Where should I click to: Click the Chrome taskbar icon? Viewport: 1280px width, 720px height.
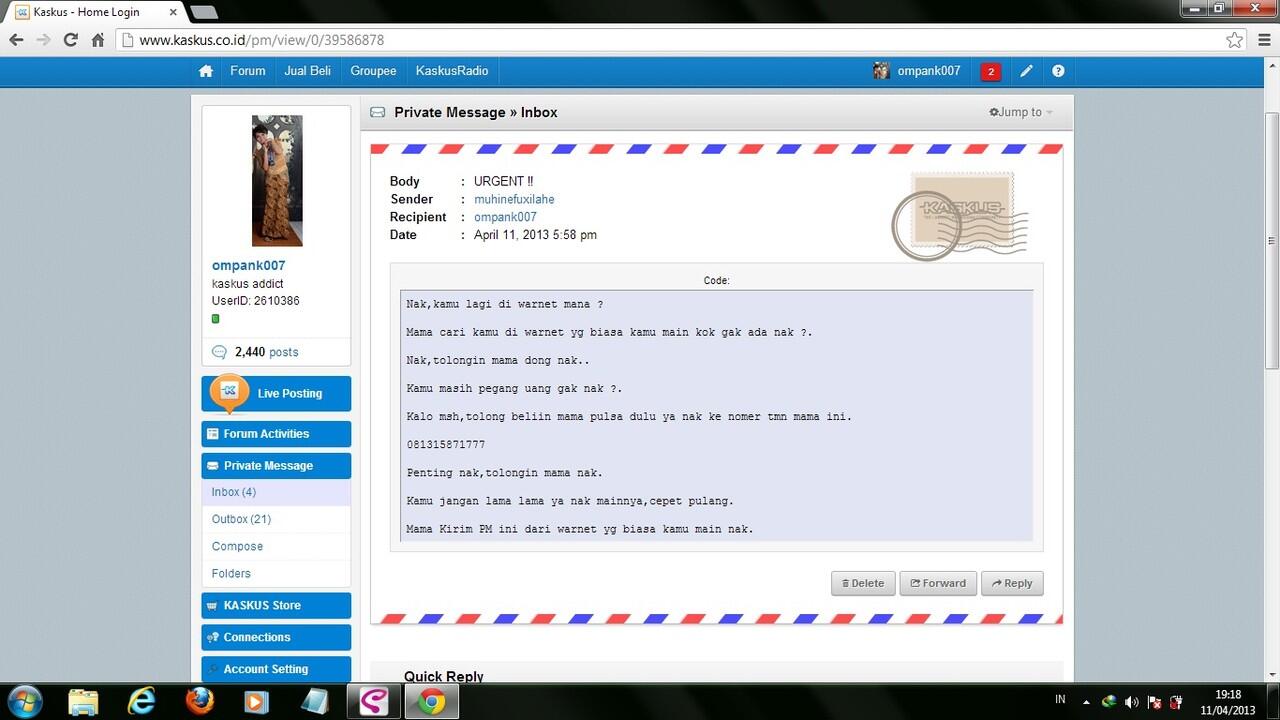(431, 702)
